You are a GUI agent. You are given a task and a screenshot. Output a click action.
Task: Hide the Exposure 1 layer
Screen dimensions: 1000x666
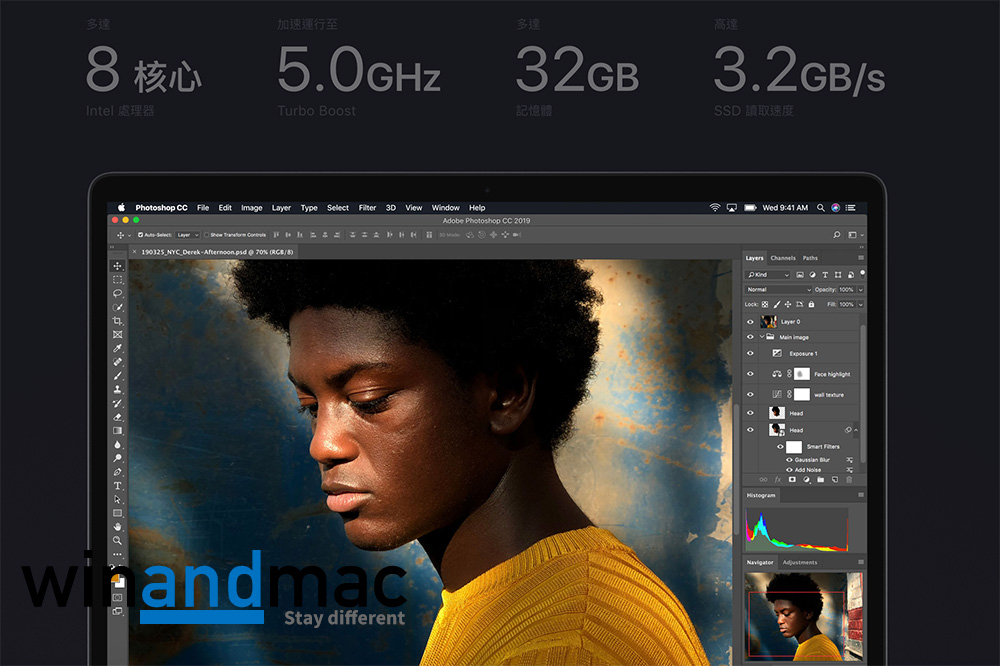tap(751, 354)
